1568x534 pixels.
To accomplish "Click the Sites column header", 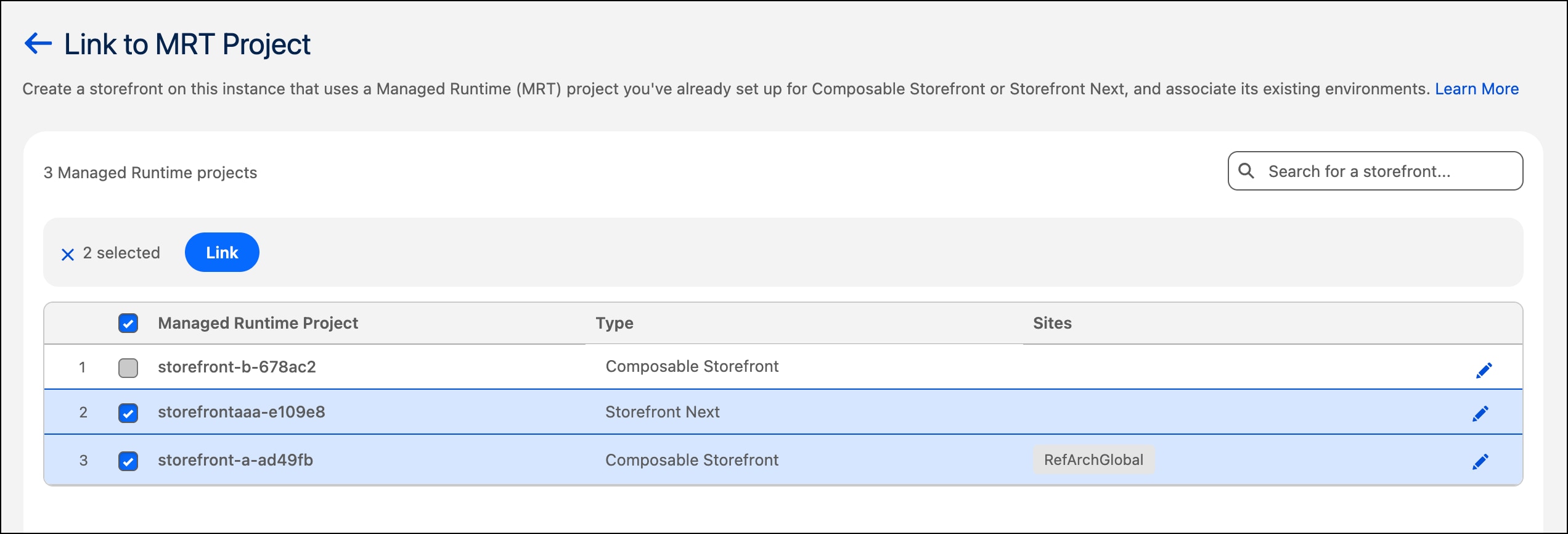I will (x=1052, y=323).
